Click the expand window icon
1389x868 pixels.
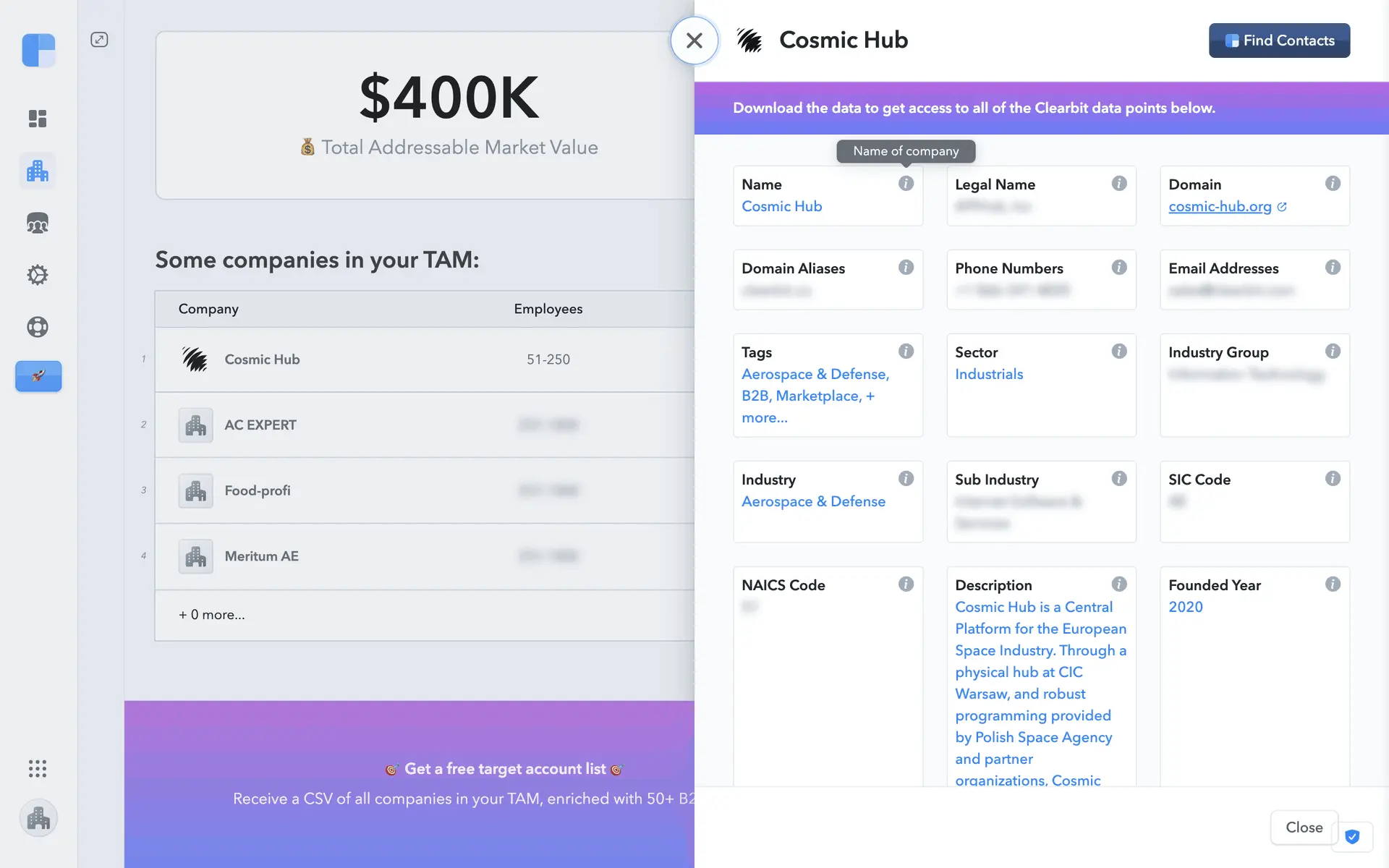coord(99,40)
